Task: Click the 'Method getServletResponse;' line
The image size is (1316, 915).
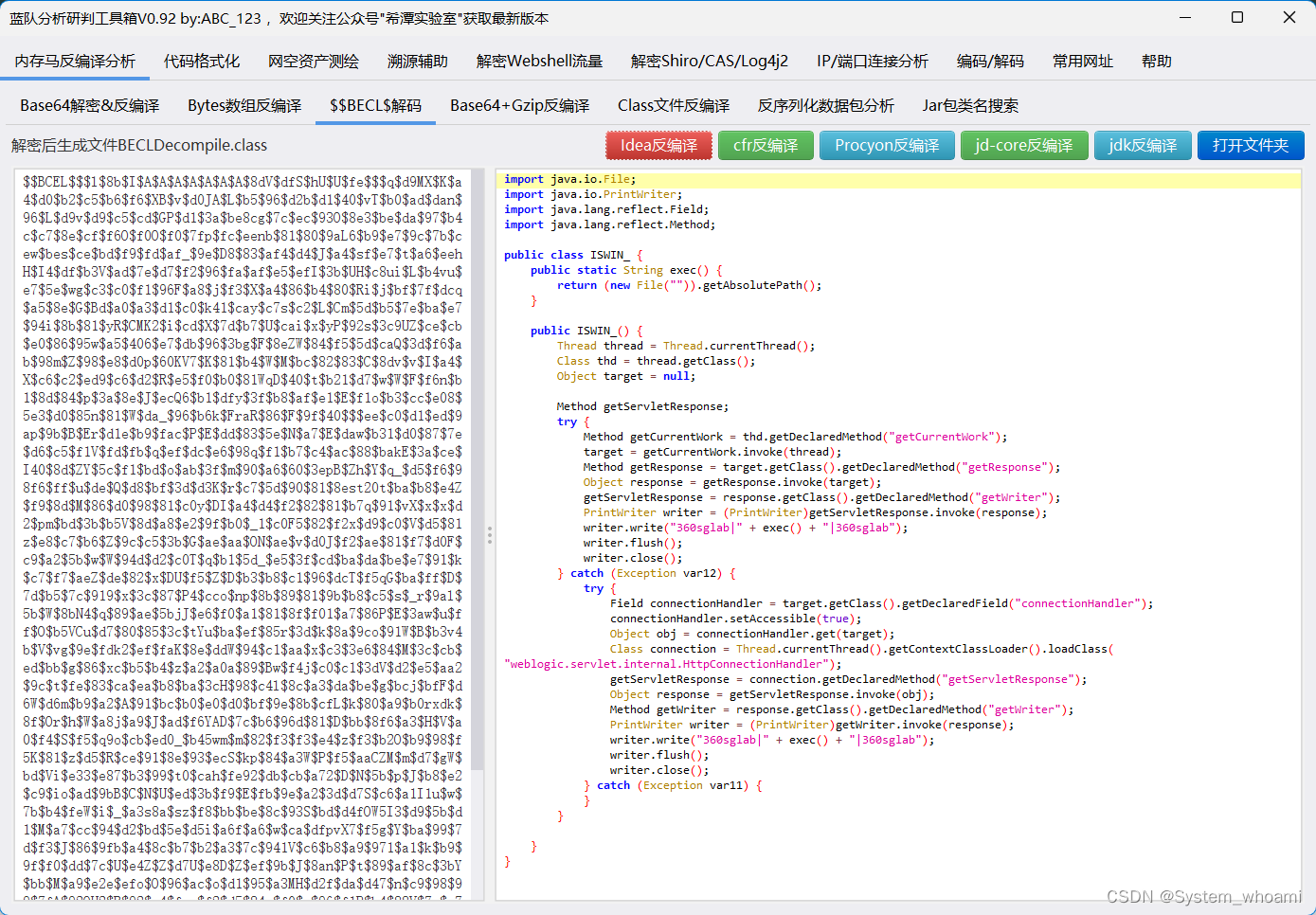Action: (x=642, y=406)
